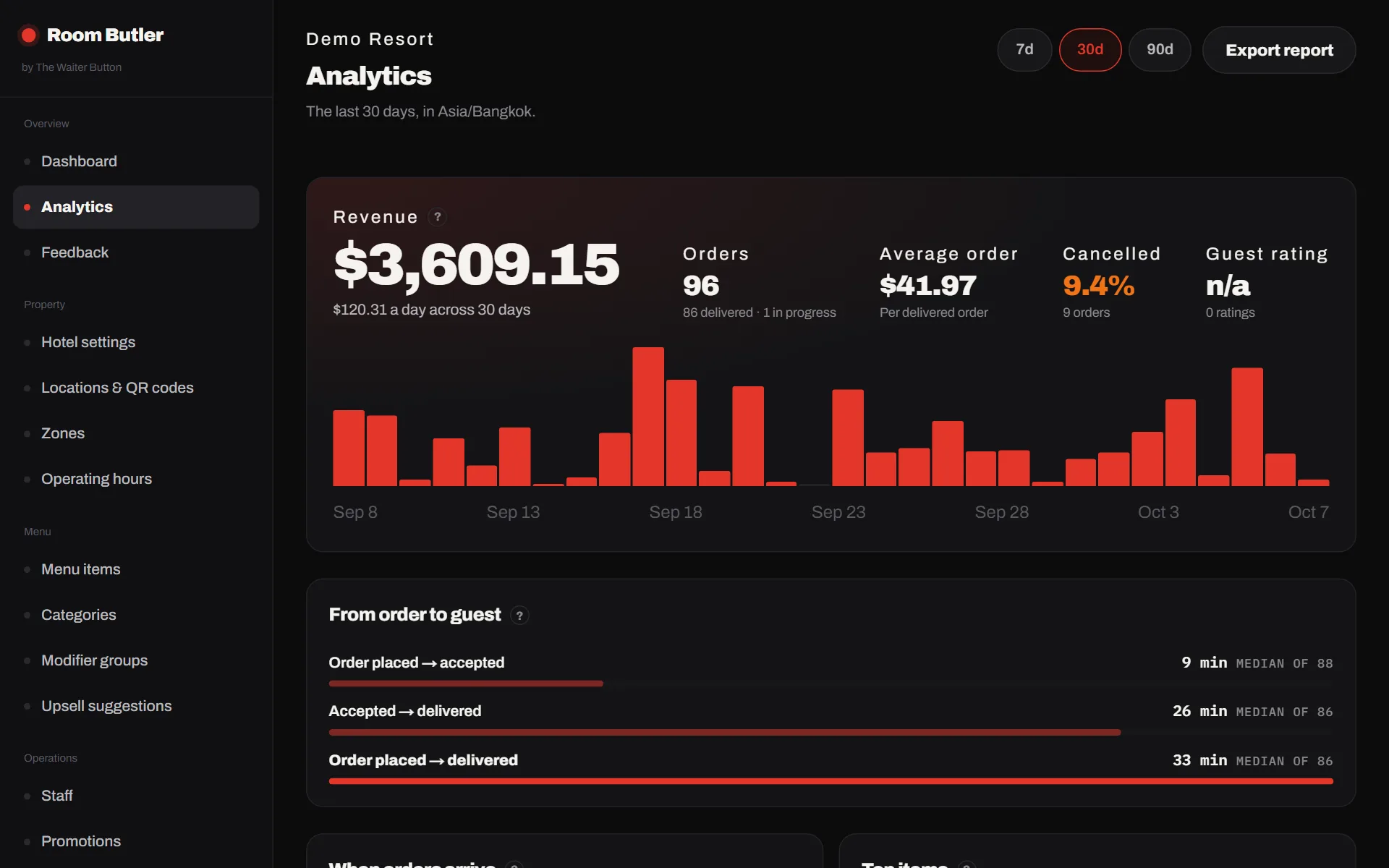The height and width of the screenshot is (868, 1389).
Task: Click the tallest revenue bar near Sep 18
Action: (648, 417)
